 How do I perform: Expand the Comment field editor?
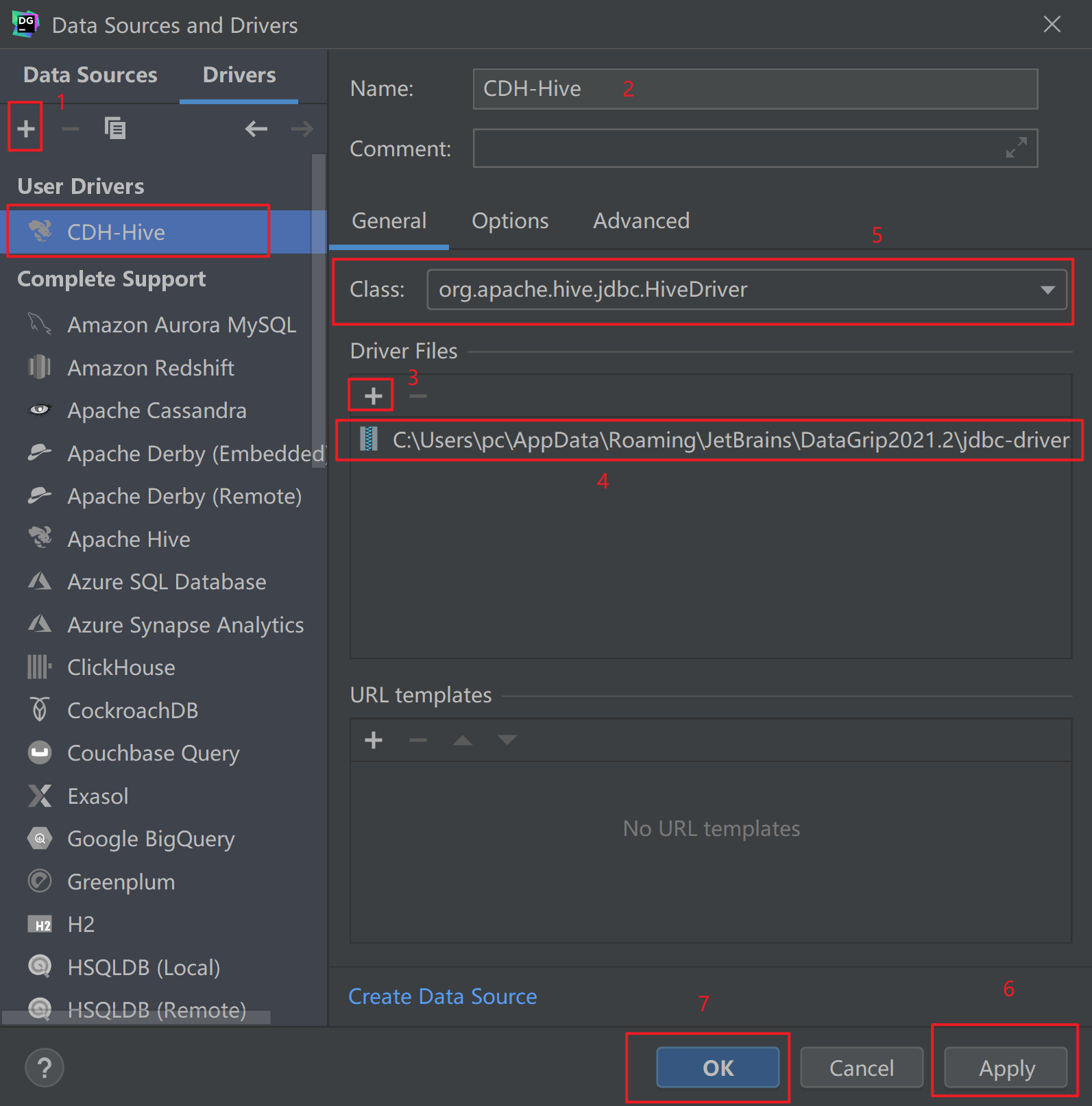tap(1016, 147)
